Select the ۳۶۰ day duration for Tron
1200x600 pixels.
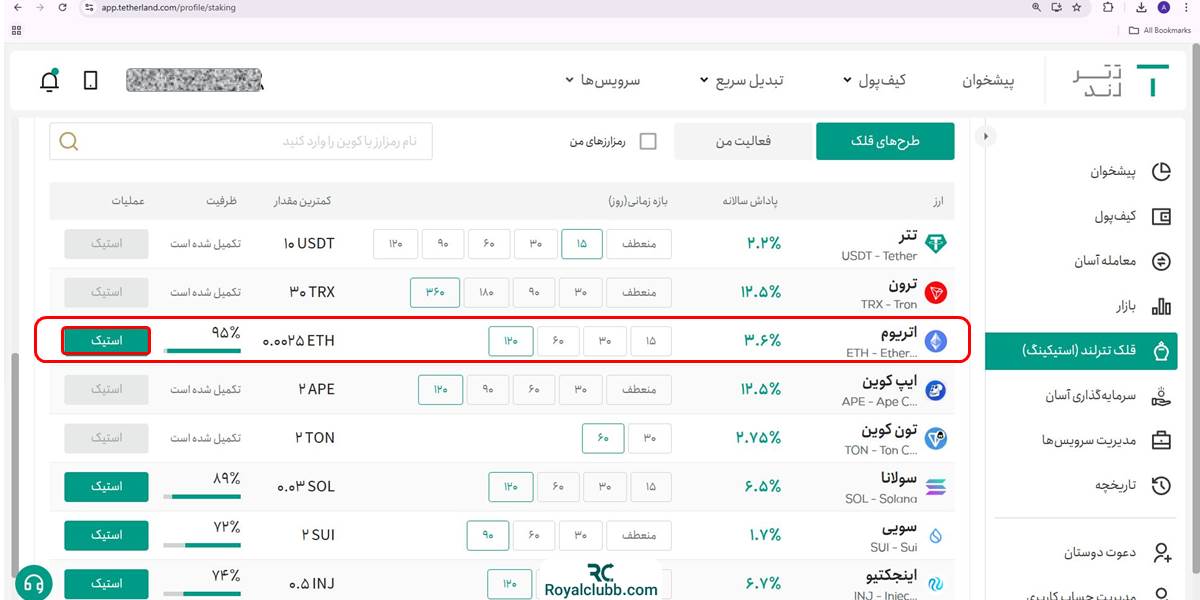tap(435, 292)
